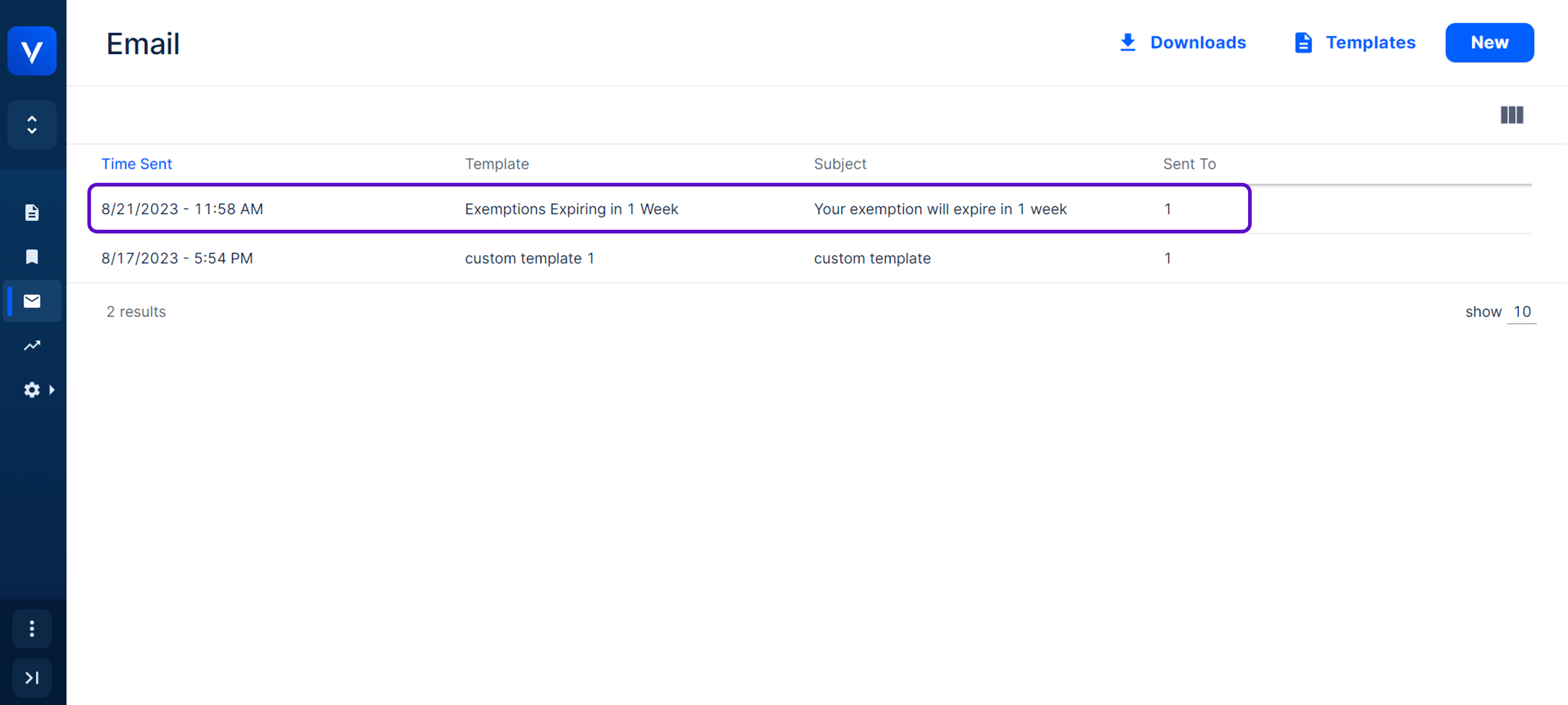Screen dimensions: 1568x705
Task: Select the Email envelope sidebar icon
Action: [32, 301]
